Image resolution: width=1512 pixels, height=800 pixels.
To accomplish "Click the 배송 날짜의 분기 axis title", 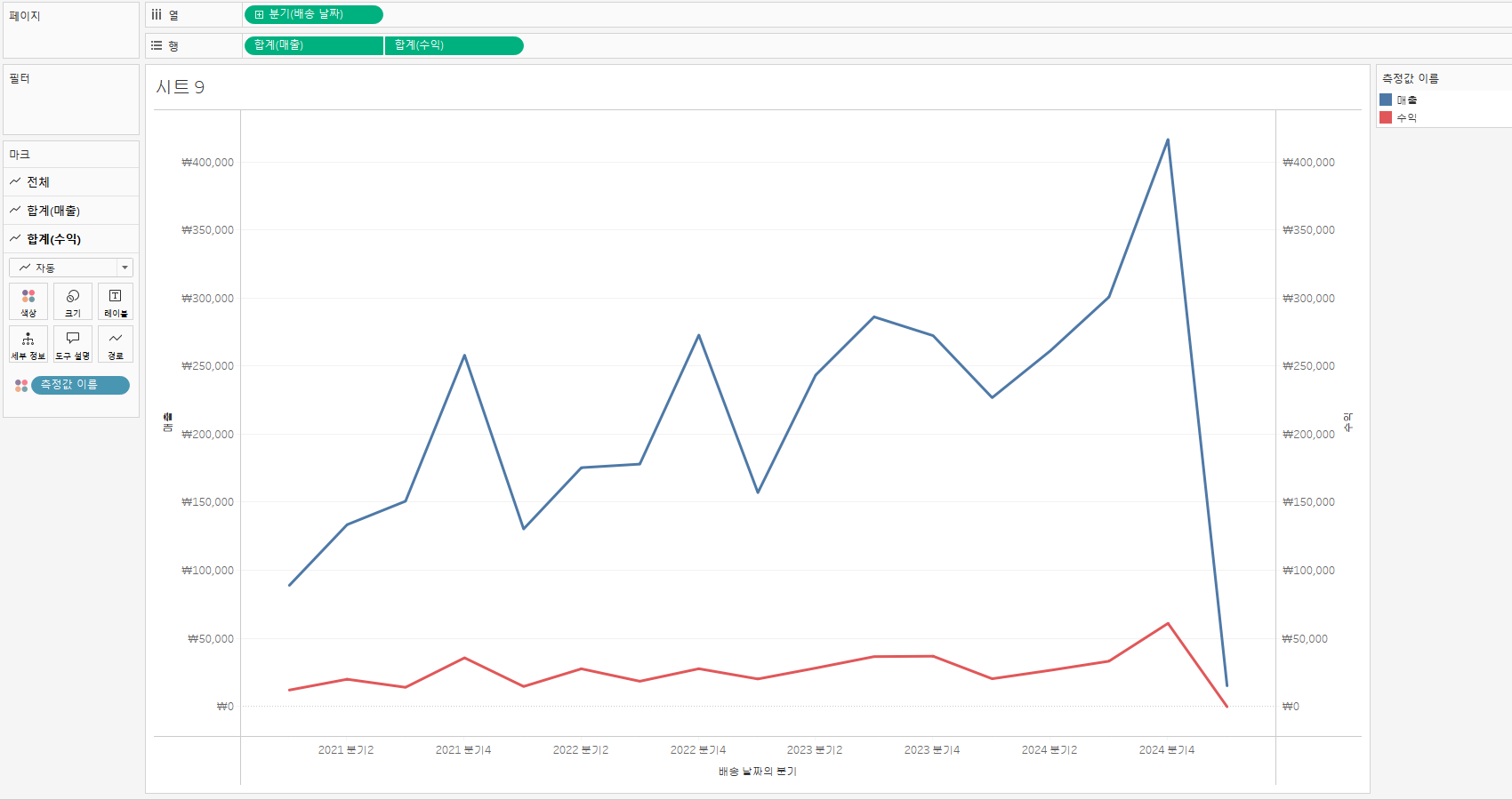I will pyautogui.click(x=758, y=772).
